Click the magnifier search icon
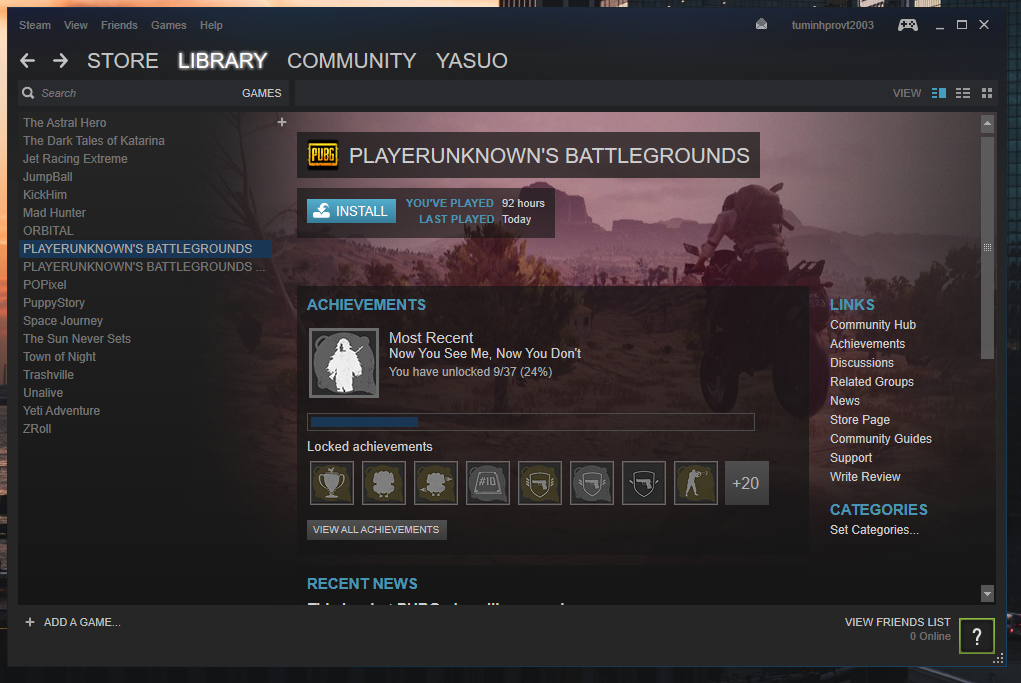The image size is (1021, 683). tap(28, 93)
